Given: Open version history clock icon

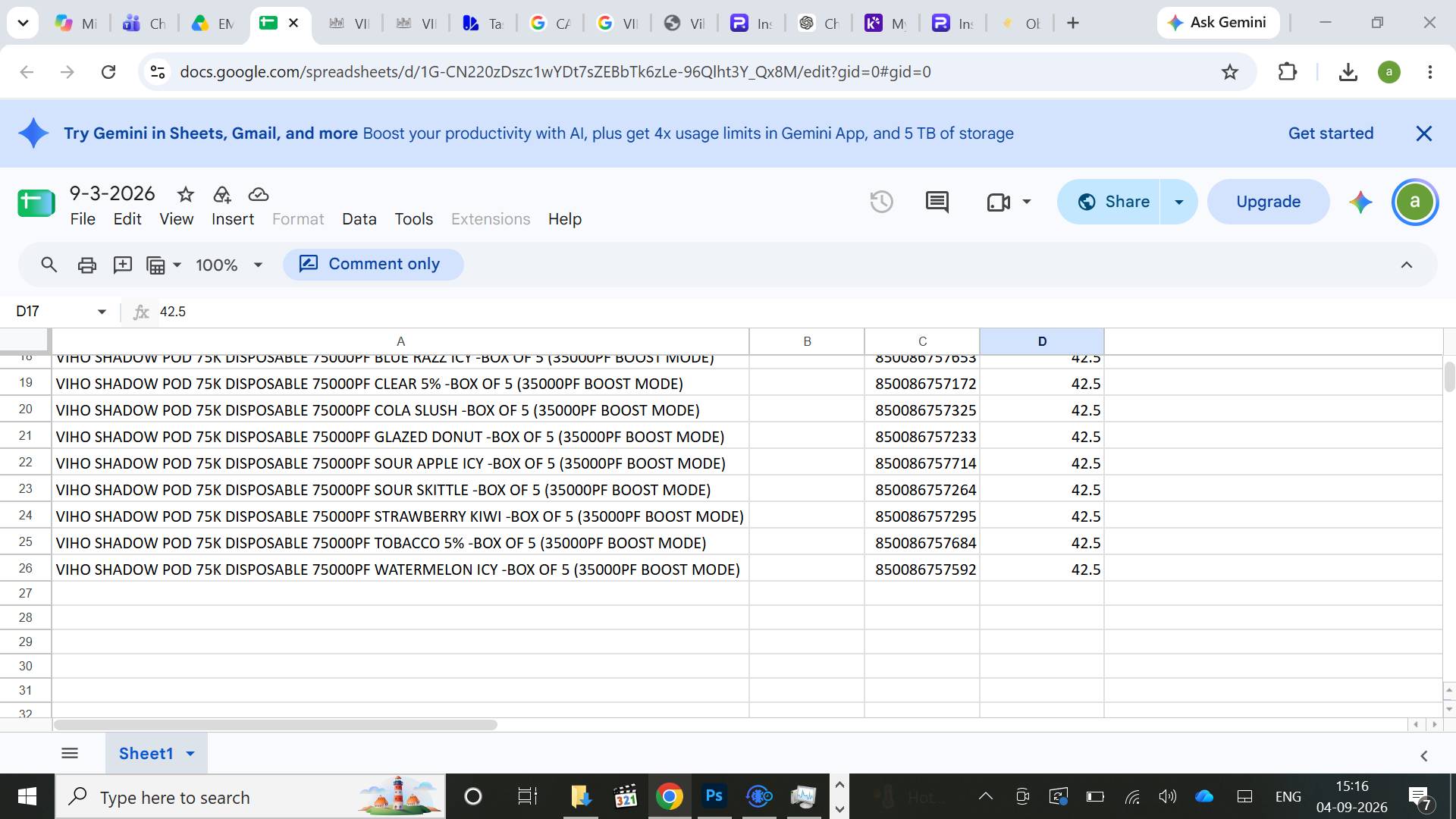Looking at the screenshot, I should click(x=881, y=202).
